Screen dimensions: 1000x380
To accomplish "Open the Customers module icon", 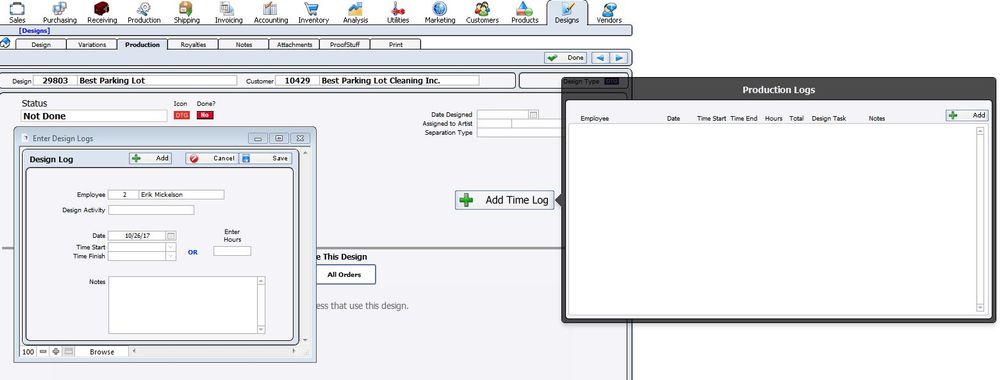I will coord(482,9).
